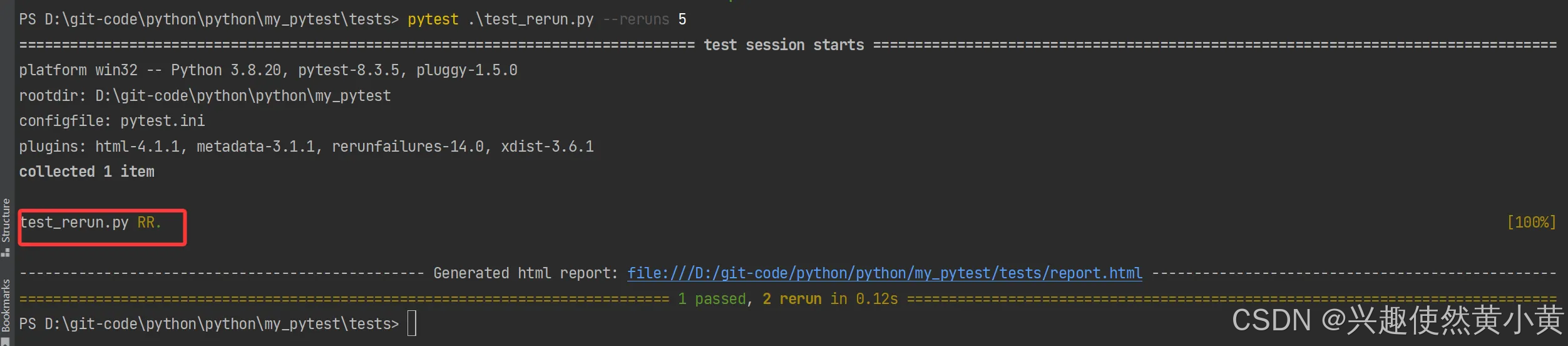Click the 'test session starts' header text

pos(784,45)
